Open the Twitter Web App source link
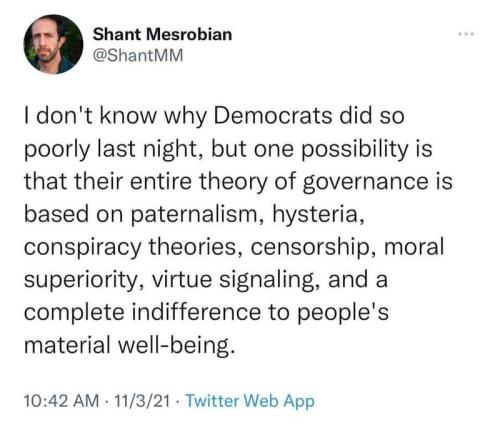This screenshot has width=500, height=425. coord(249,401)
